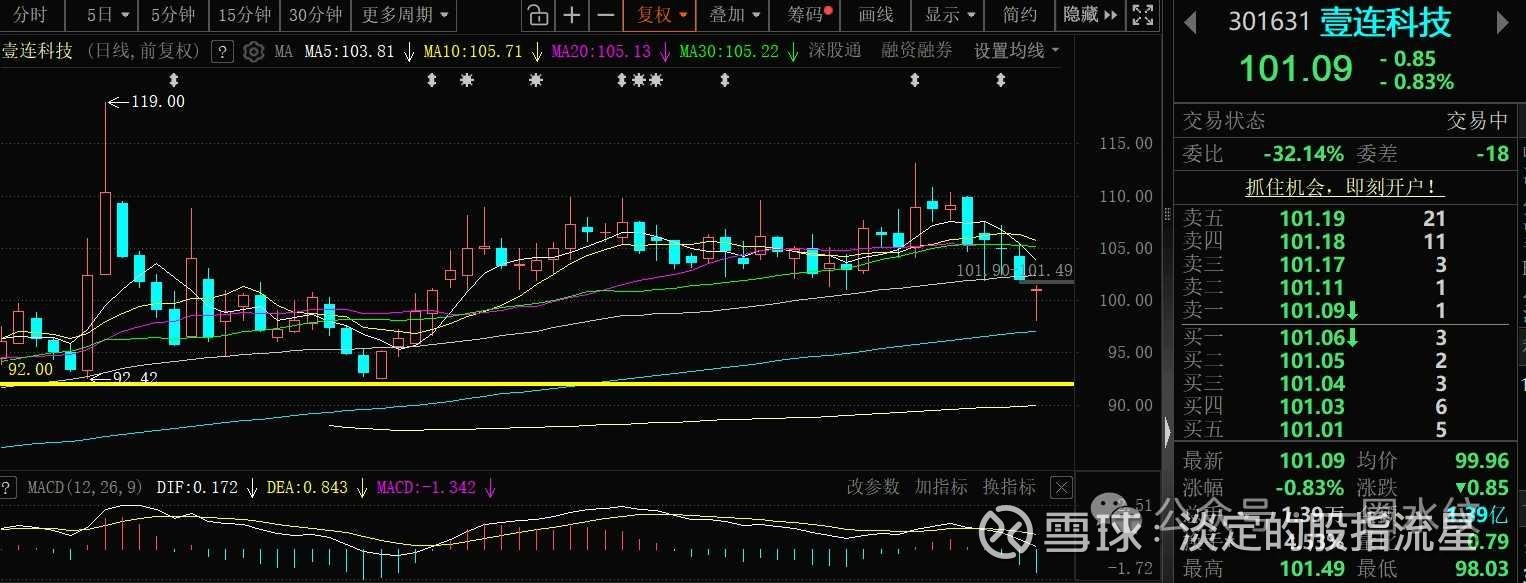The width and height of the screenshot is (1526, 583).
Task: Click the lock icon in chart toolbar
Action: click(537, 15)
